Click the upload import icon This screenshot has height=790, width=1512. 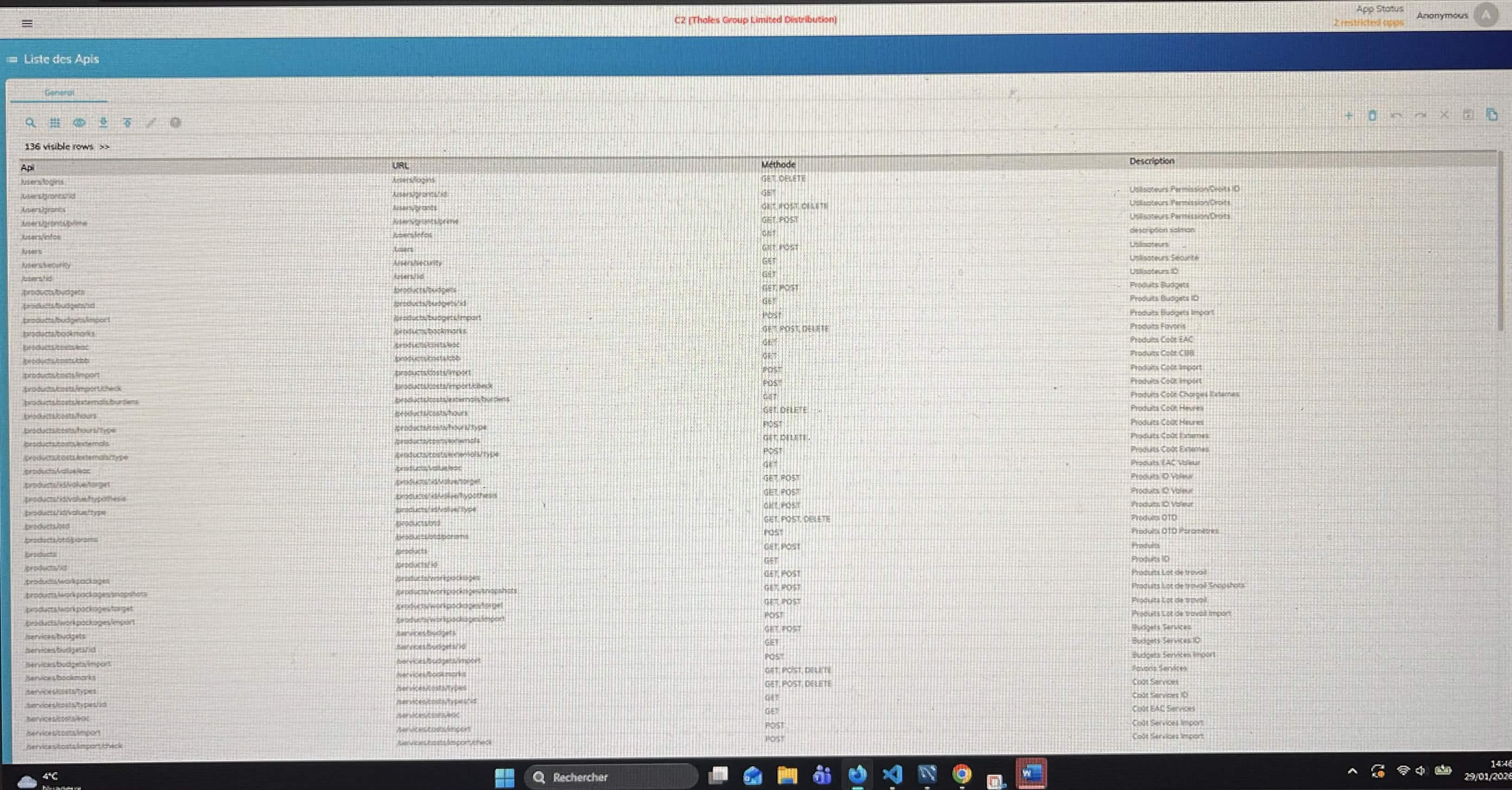point(127,122)
